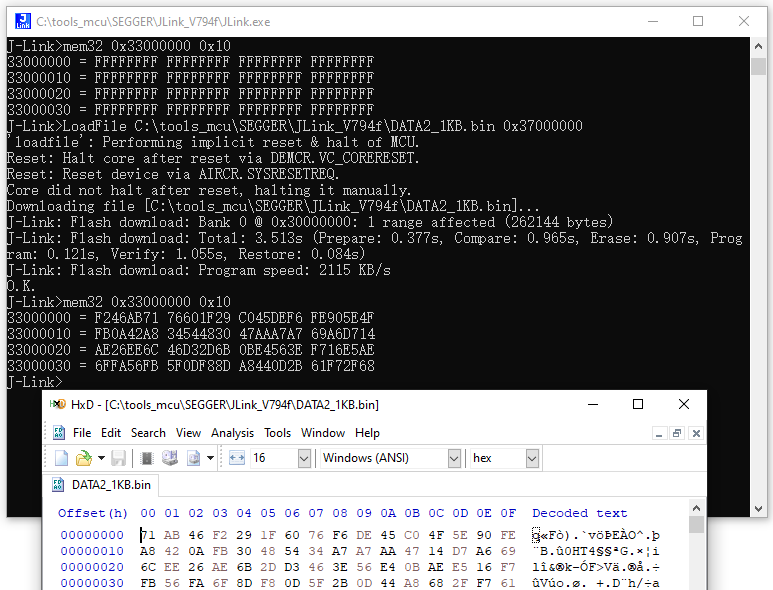The width and height of the screenshot is (773, 590).
Task: Expand the disk image dropdown arrow
Action: [x=211, y=458]
